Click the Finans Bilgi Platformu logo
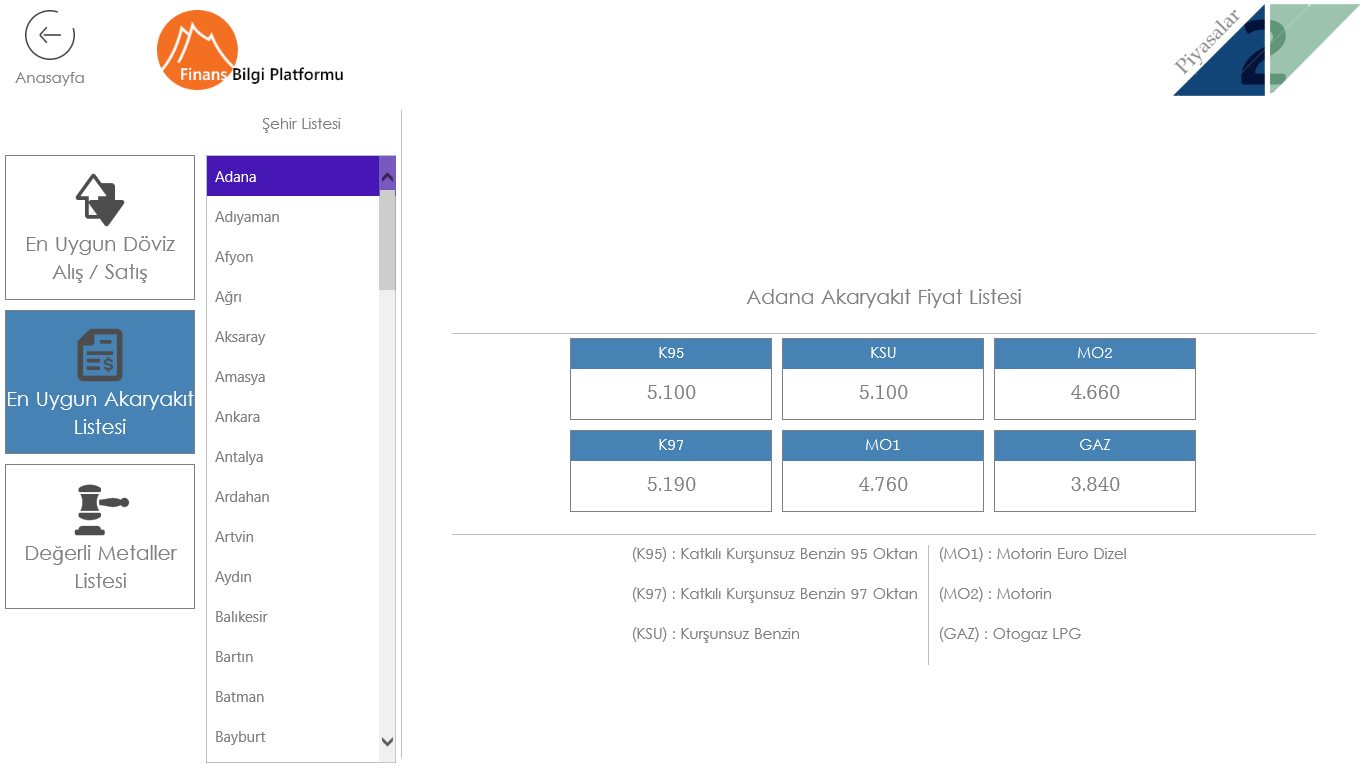The image size is (1366, 768). (x=198, y=50)
